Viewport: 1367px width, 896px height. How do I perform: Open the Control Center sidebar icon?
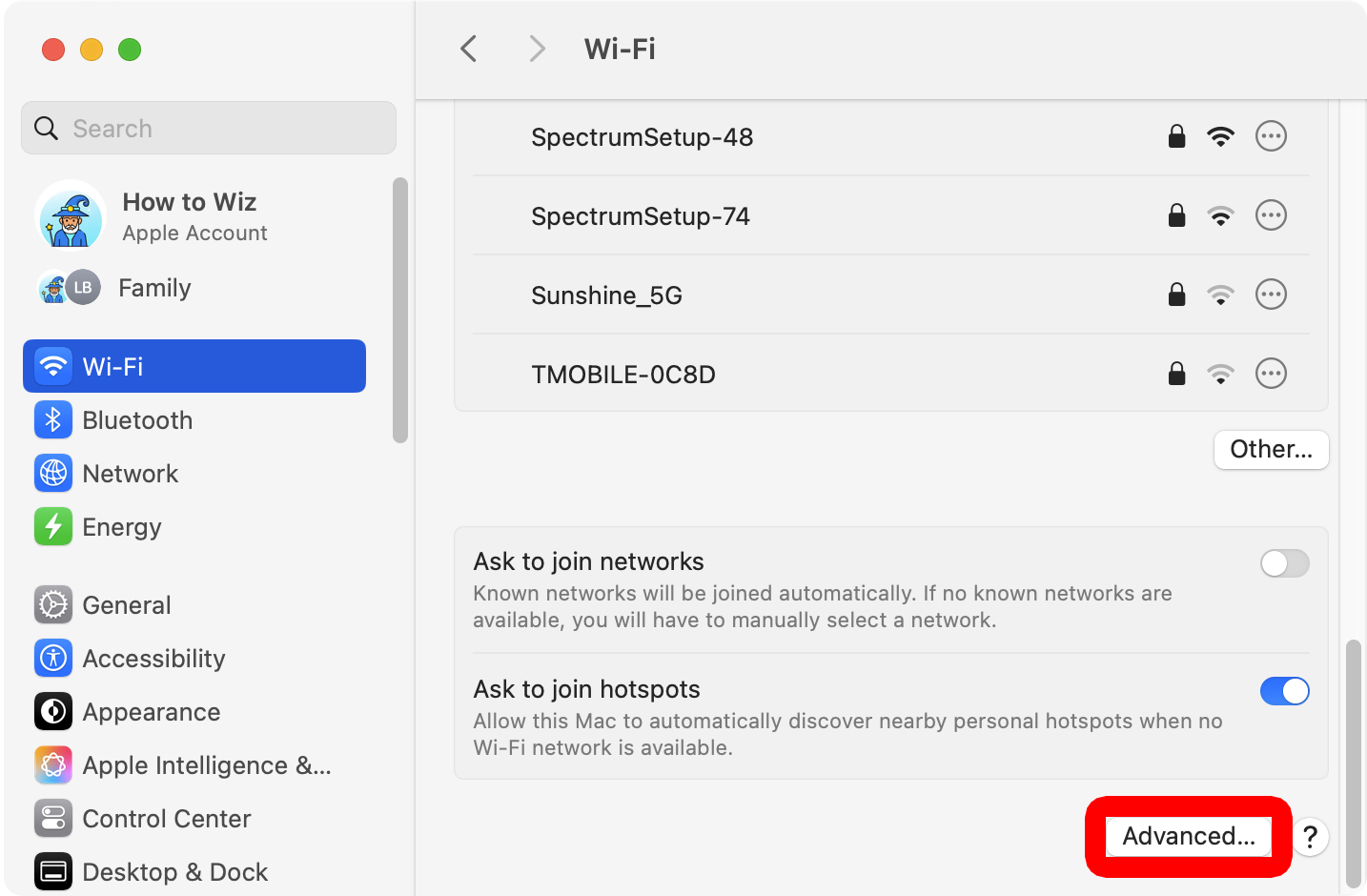pos(53,819)
